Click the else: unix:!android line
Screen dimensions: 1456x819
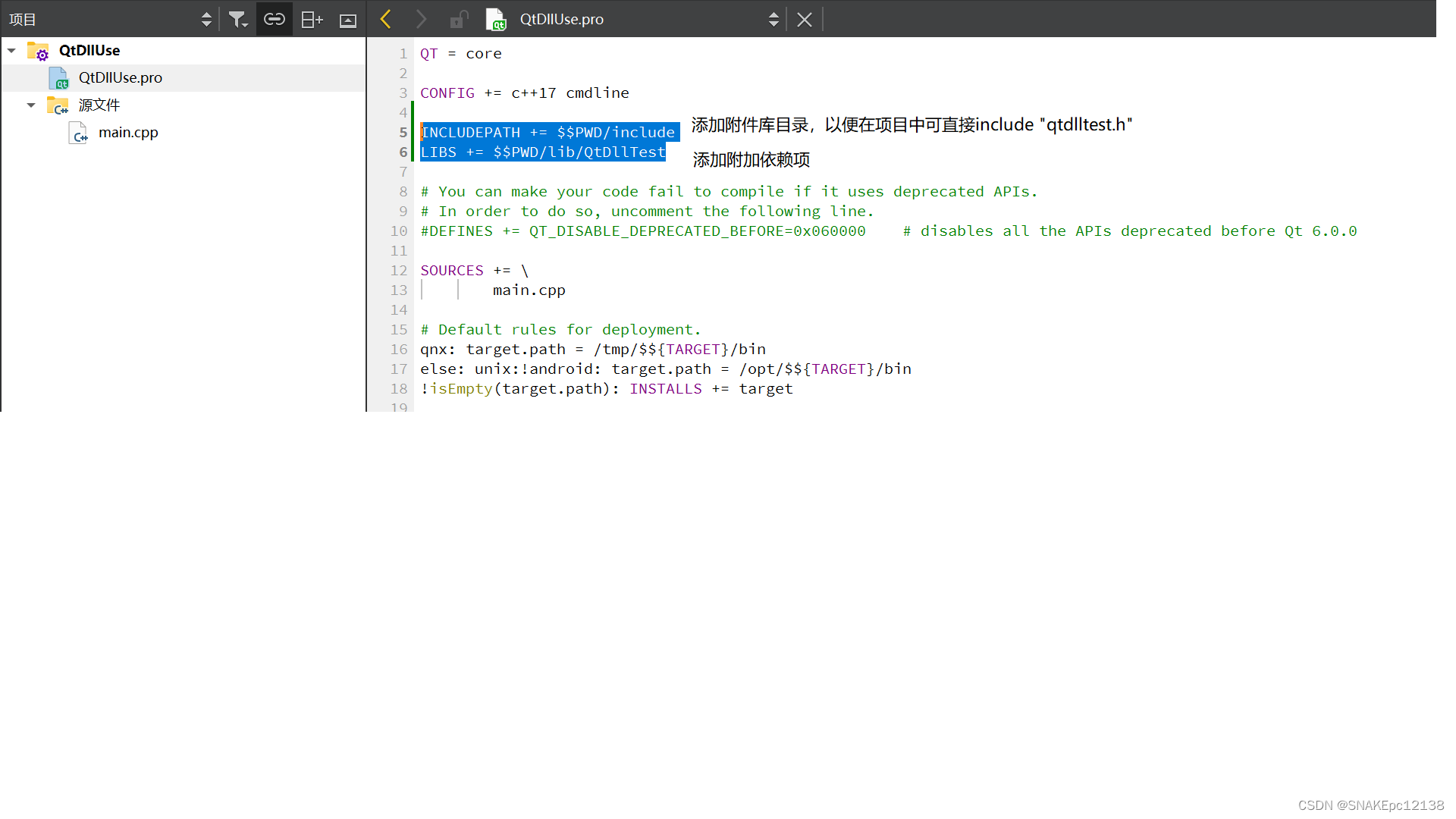pos(666,369)
